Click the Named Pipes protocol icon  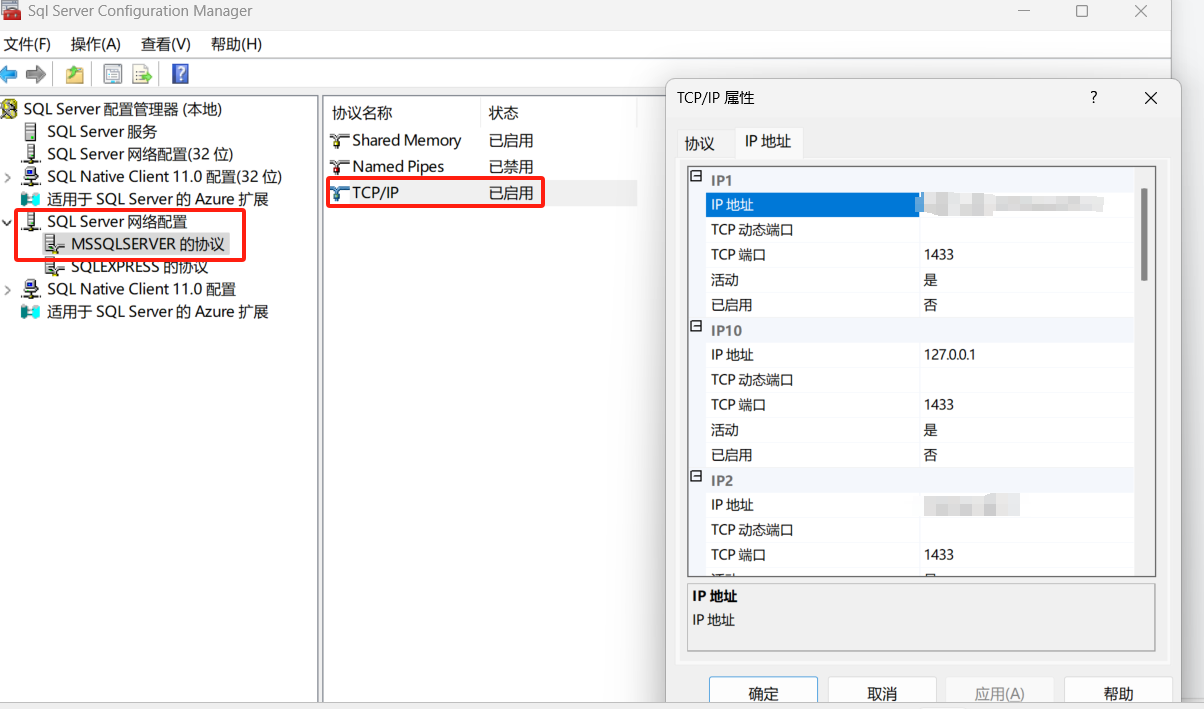[x=339, y=167]
